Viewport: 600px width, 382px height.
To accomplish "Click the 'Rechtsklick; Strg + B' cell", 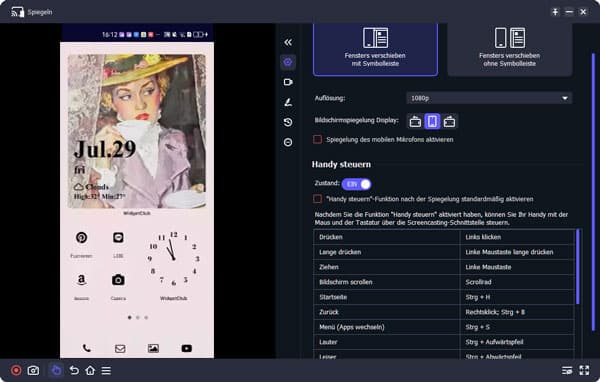I will (517, 312).
